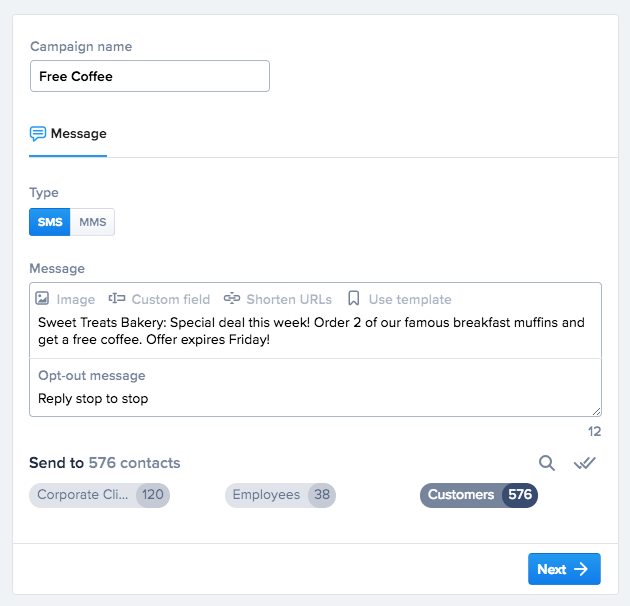Click the Custom field icon
This screenshot has width=630, height=606.
[x=117, y=299]
